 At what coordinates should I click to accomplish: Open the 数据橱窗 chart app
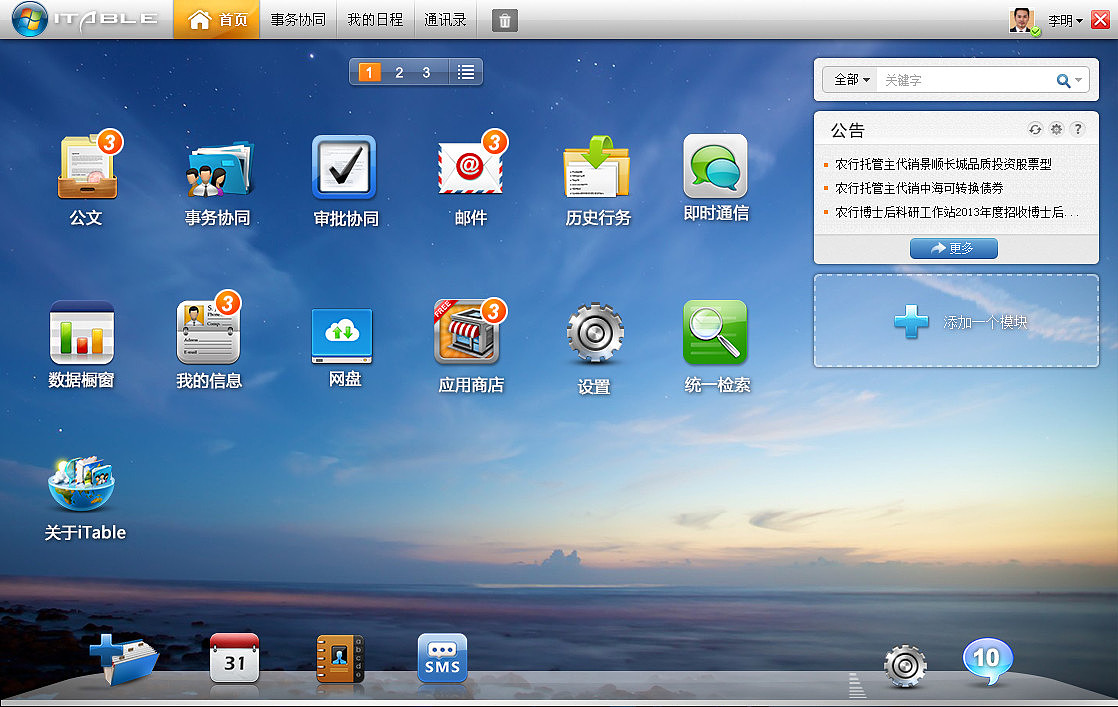81,333
